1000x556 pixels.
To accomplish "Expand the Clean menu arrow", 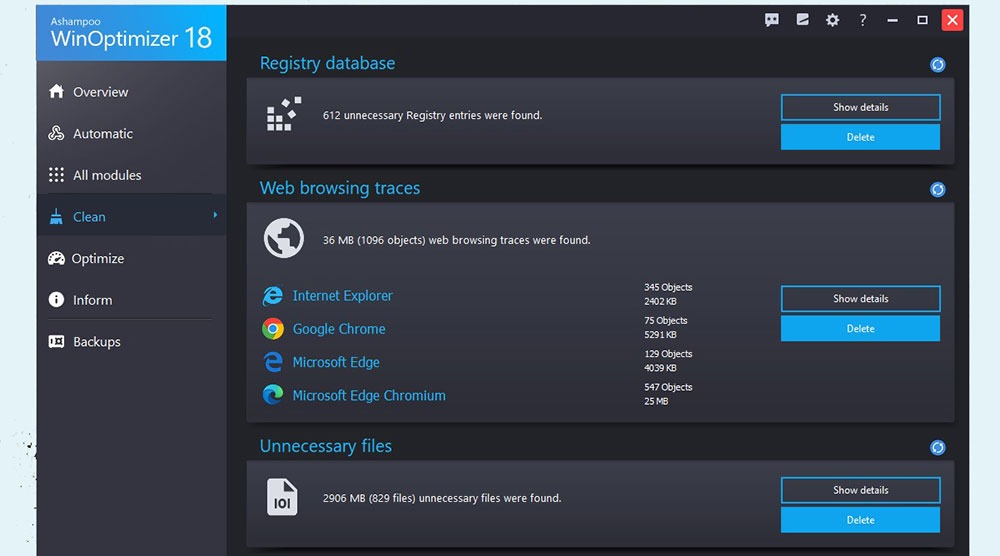I will point(215,216).
